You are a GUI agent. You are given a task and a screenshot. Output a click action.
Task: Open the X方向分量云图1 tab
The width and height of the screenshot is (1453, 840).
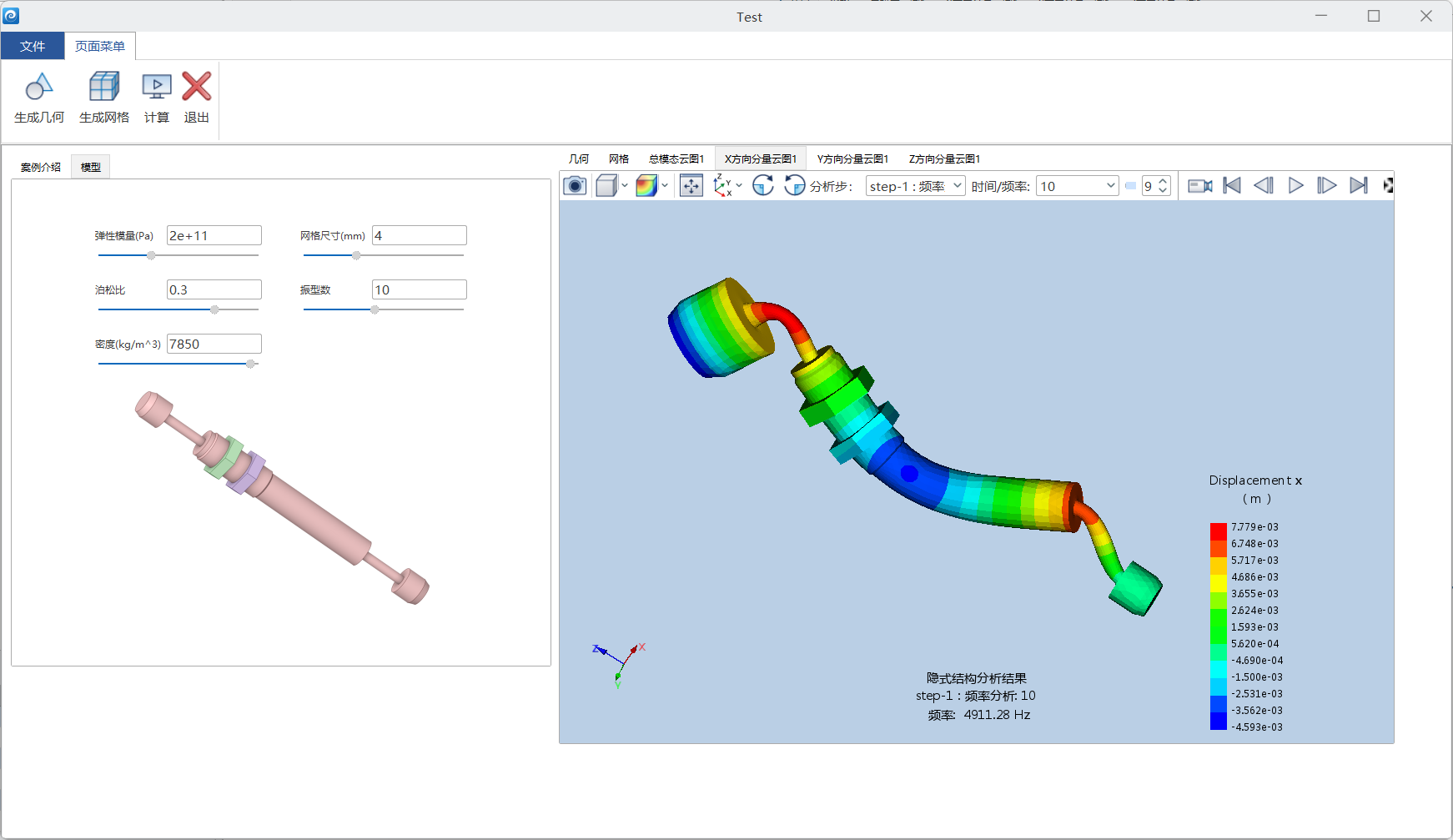pos(761,158)
